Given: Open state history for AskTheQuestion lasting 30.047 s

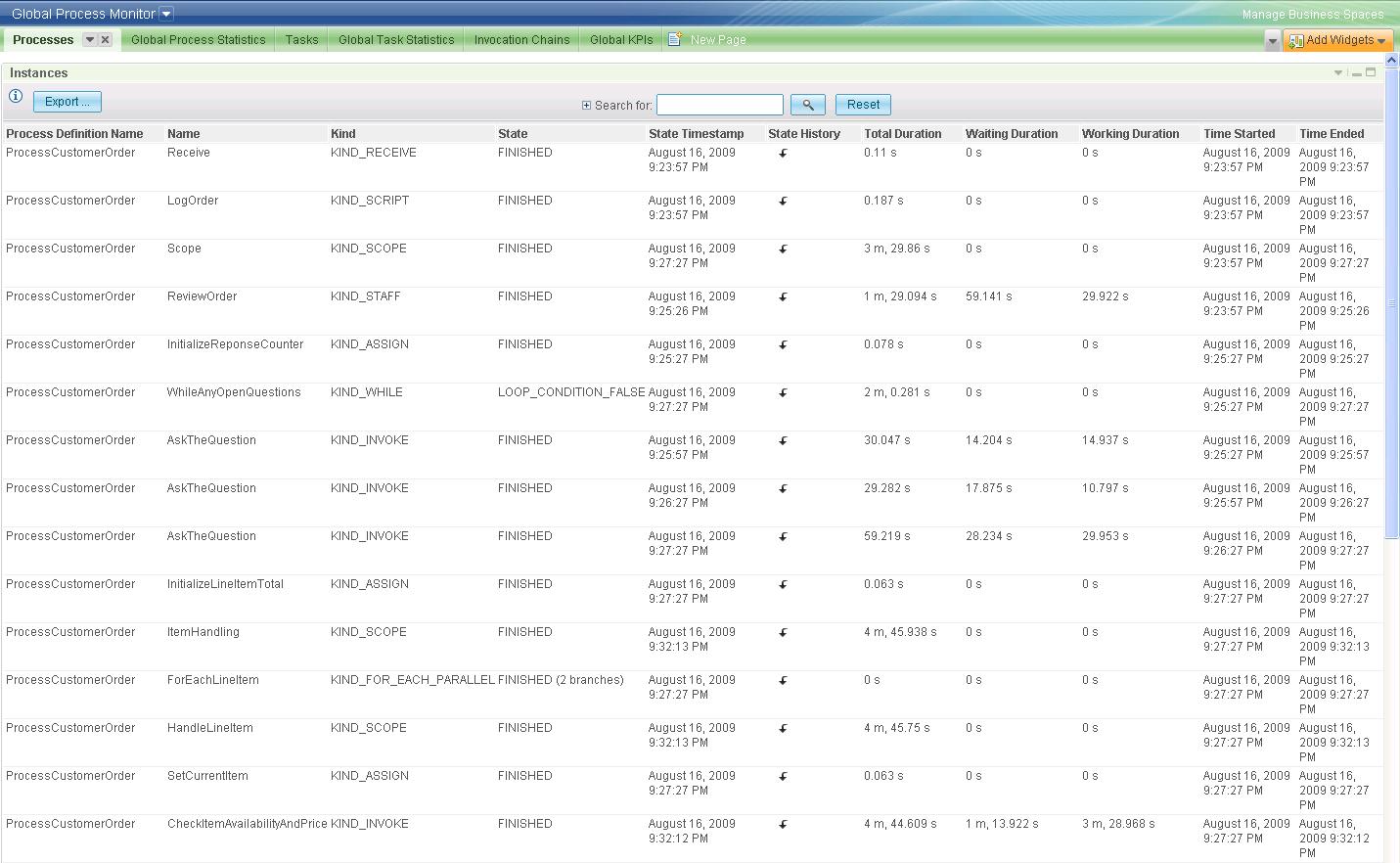Looking at the screenshot, I should (x=783, y=441).
